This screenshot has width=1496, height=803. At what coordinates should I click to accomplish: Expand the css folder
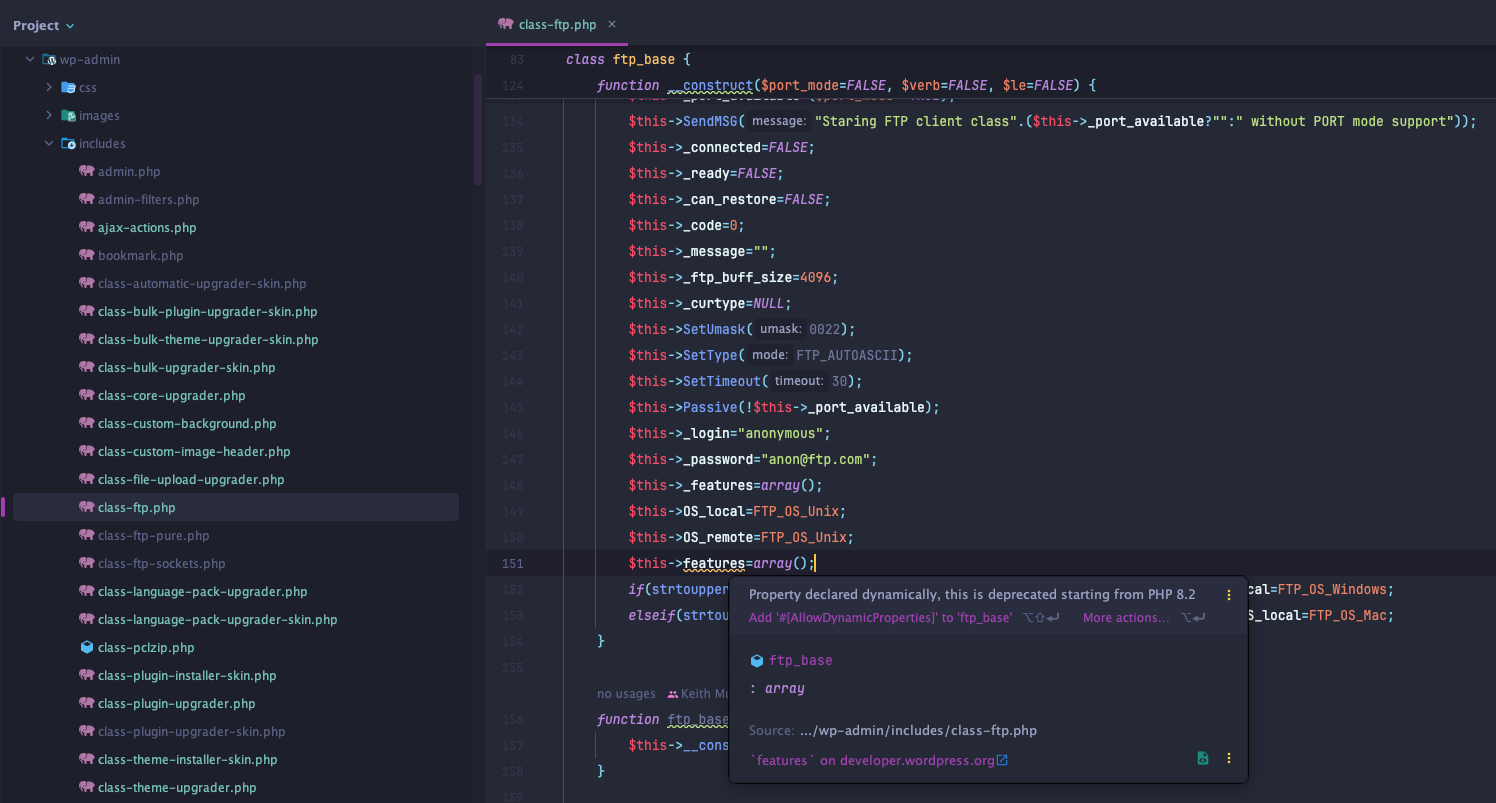pyautogui.click(x=49, y=87)
